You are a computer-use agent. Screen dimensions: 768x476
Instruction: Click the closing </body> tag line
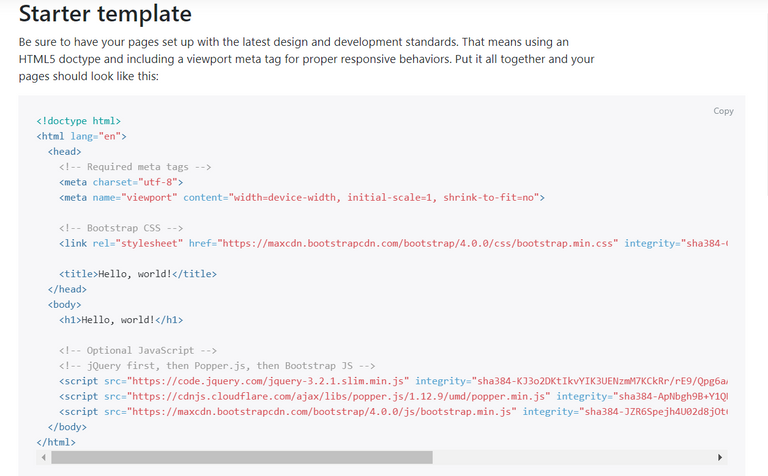(x=67, y=427)
